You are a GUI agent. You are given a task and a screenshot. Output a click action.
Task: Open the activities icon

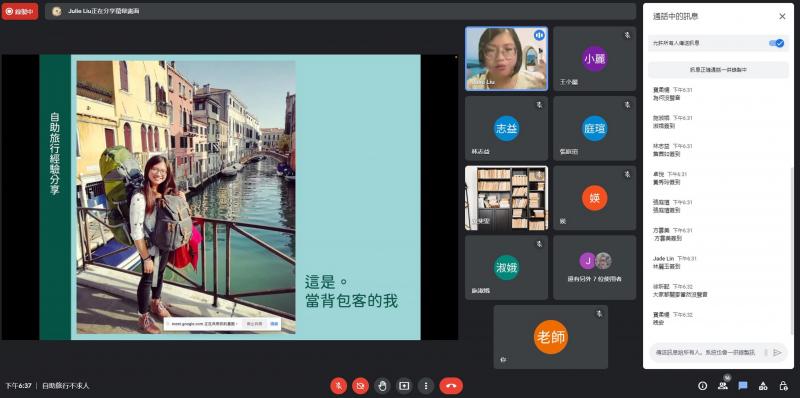pos(763,386)
